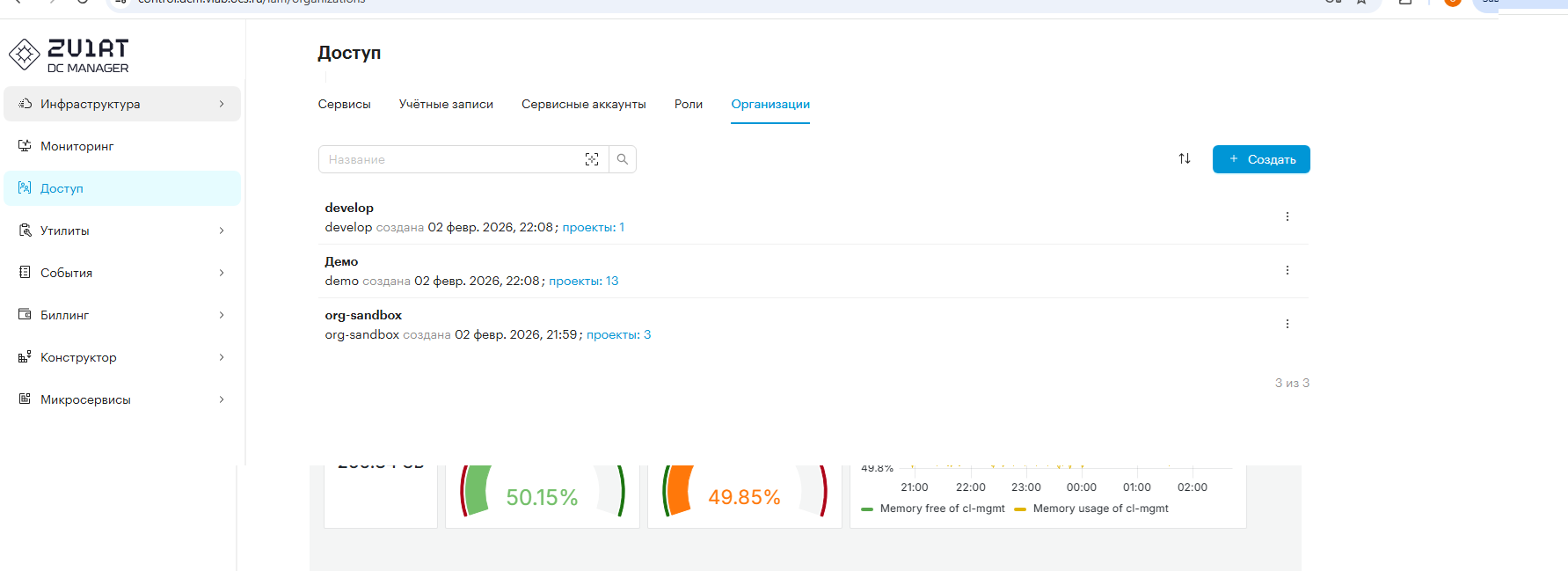Expand the Биллинг sidebar section
The width and height of the screenshot is (1568, 571).
pyautogui.click(x=122, y=315)
